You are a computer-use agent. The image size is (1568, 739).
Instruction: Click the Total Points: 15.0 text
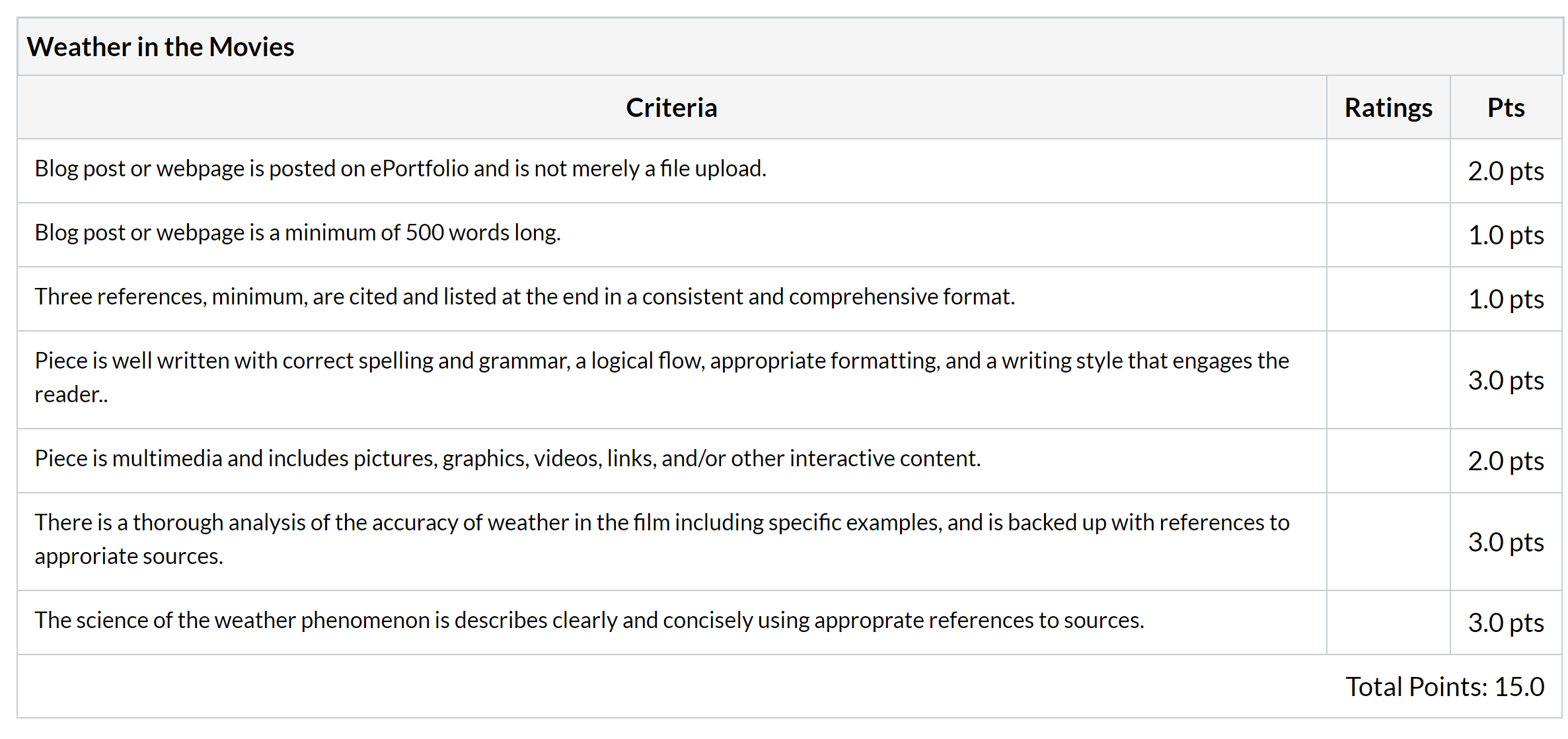tap(1445, 687)
